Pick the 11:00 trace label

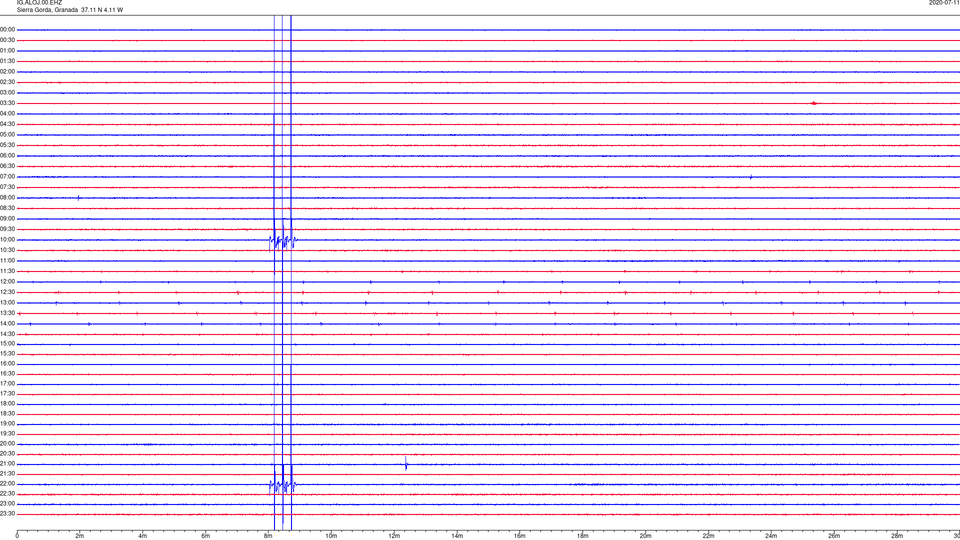tap(8, 260)
